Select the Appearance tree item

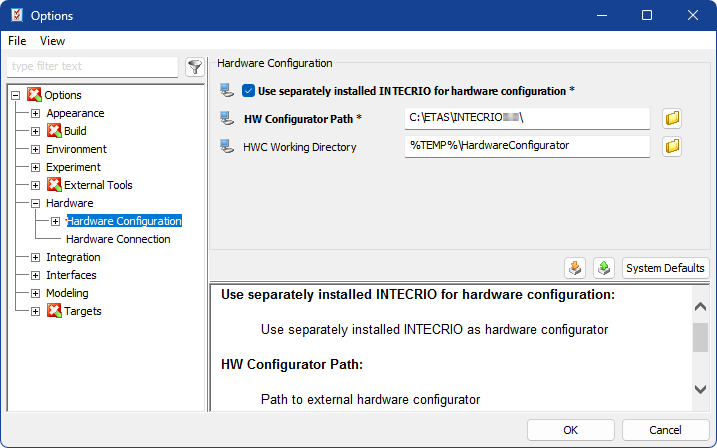(75, 113)
